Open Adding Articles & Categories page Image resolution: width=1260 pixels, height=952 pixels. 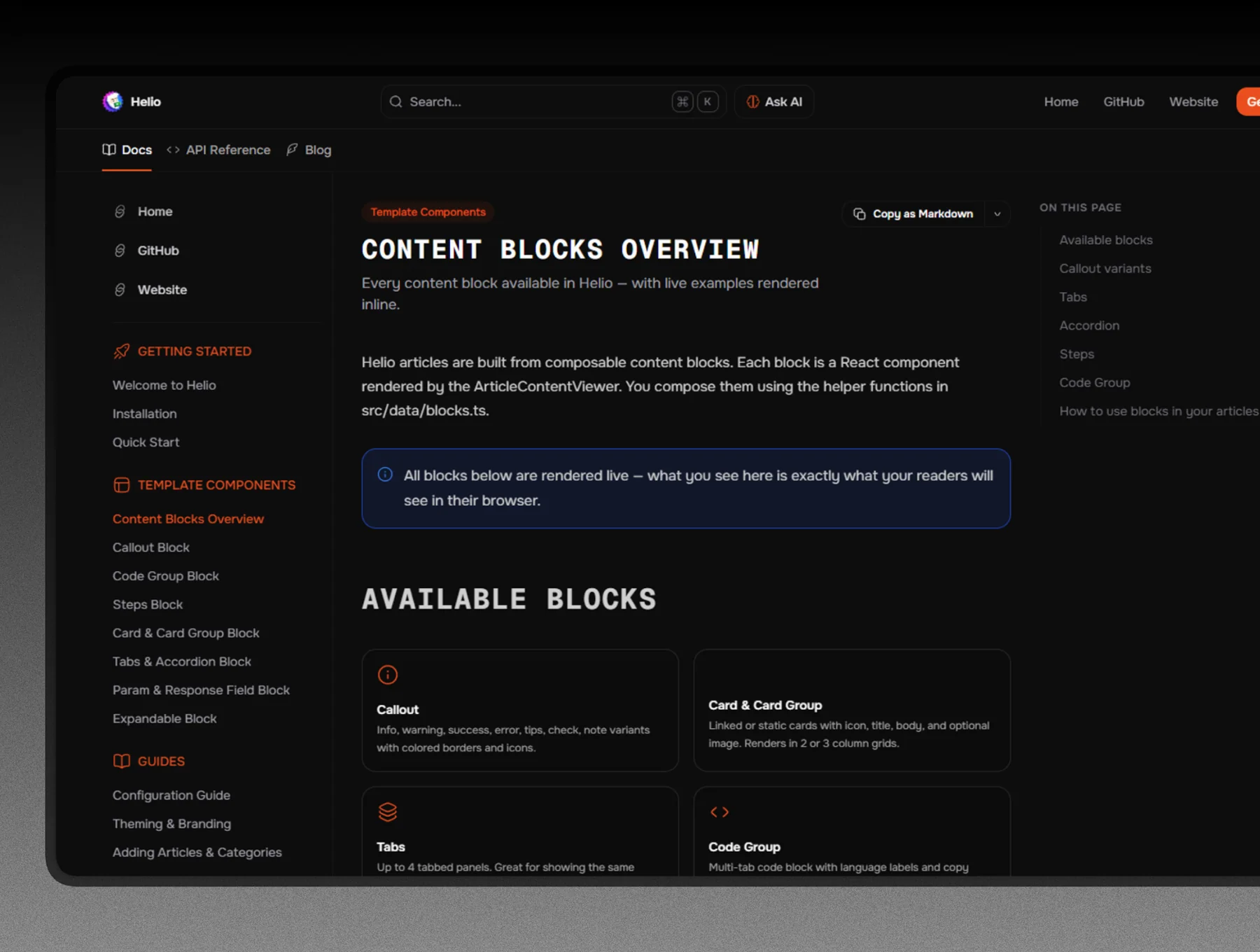tap(197, 853)
